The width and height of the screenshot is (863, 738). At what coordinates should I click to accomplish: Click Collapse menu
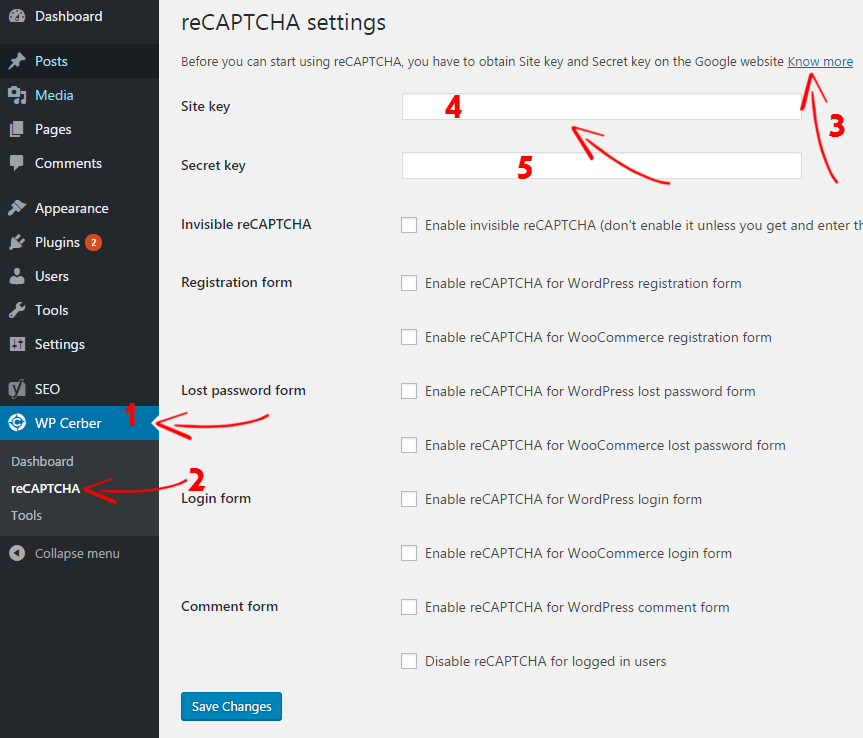coord(77,553)
